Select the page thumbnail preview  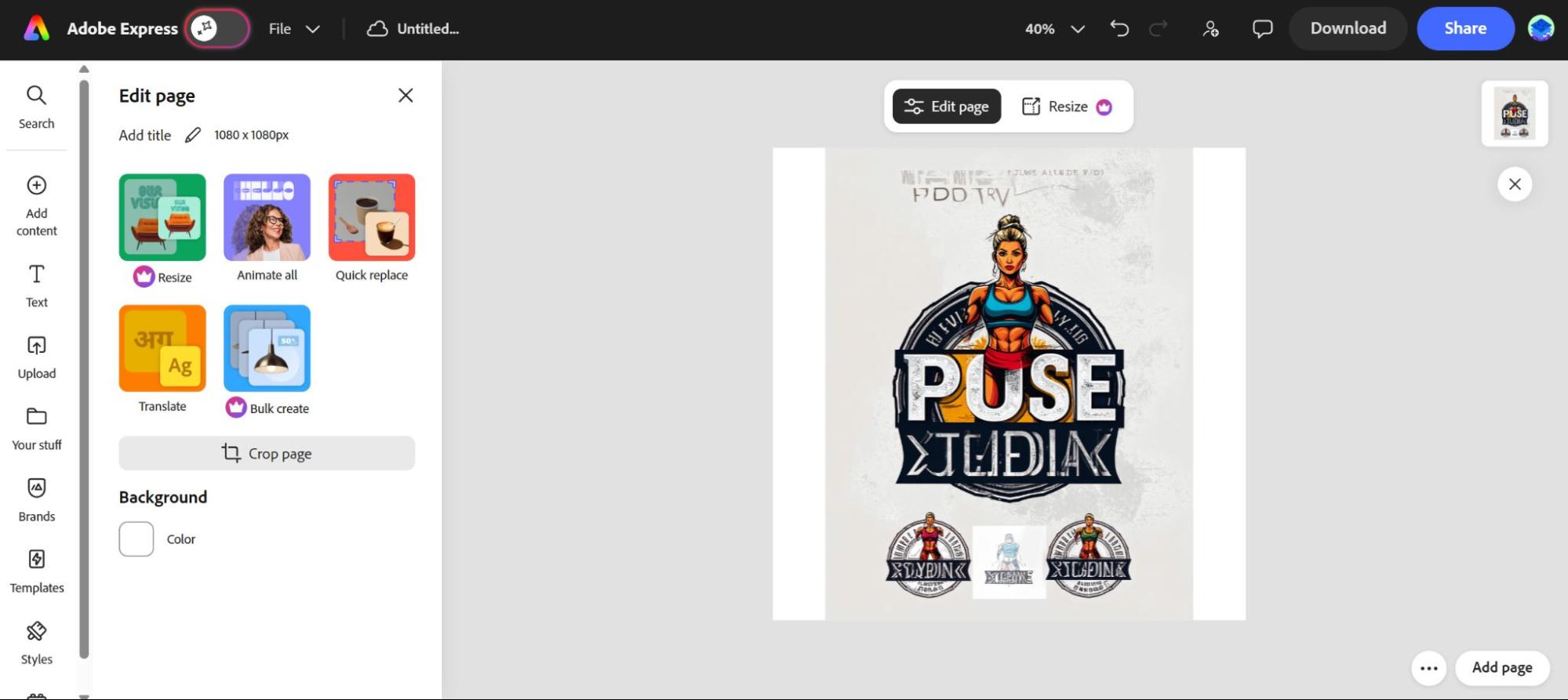(1514, 114)
